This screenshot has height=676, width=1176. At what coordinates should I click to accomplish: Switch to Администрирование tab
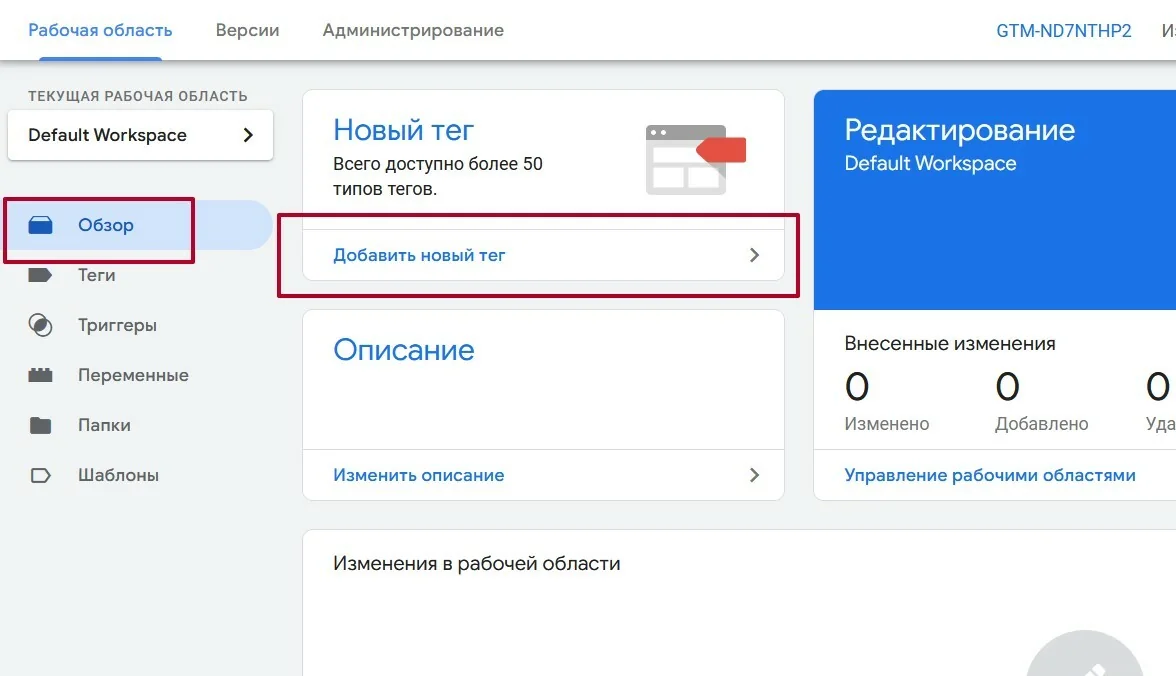coord(413,31)
